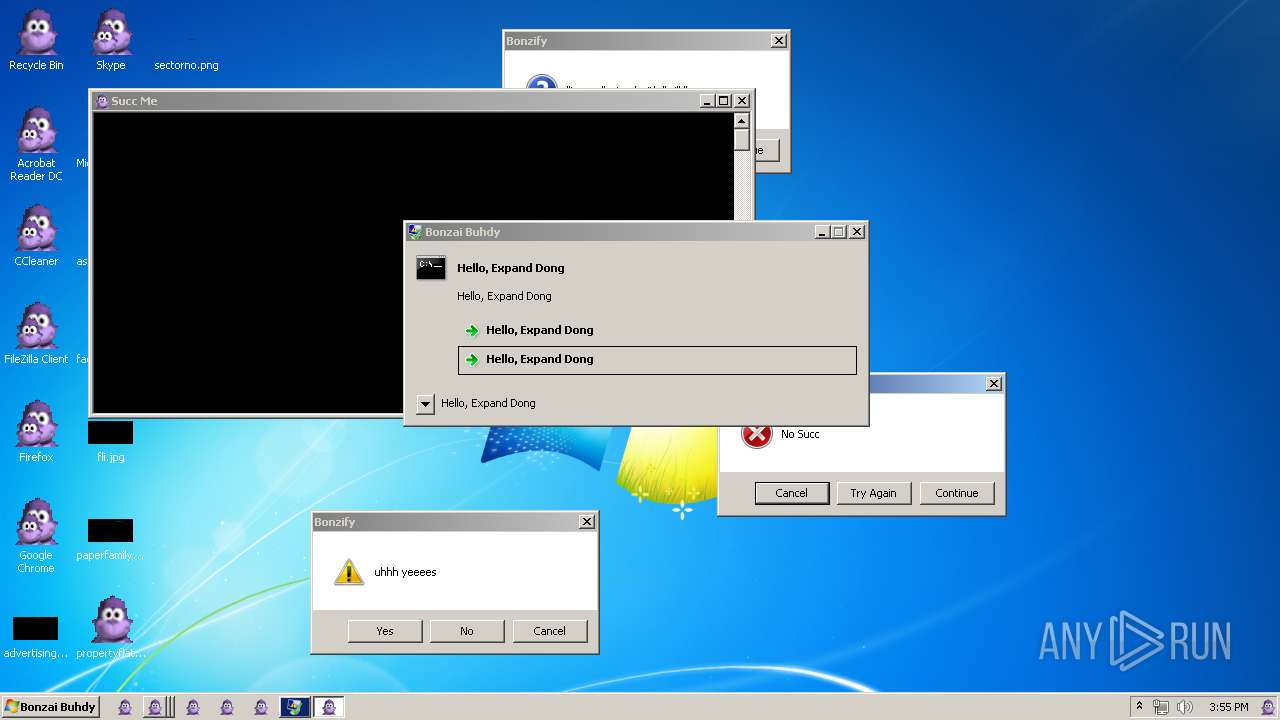Click scroll up arrow in Succ Me window
1280x720 pixels.
741,120
